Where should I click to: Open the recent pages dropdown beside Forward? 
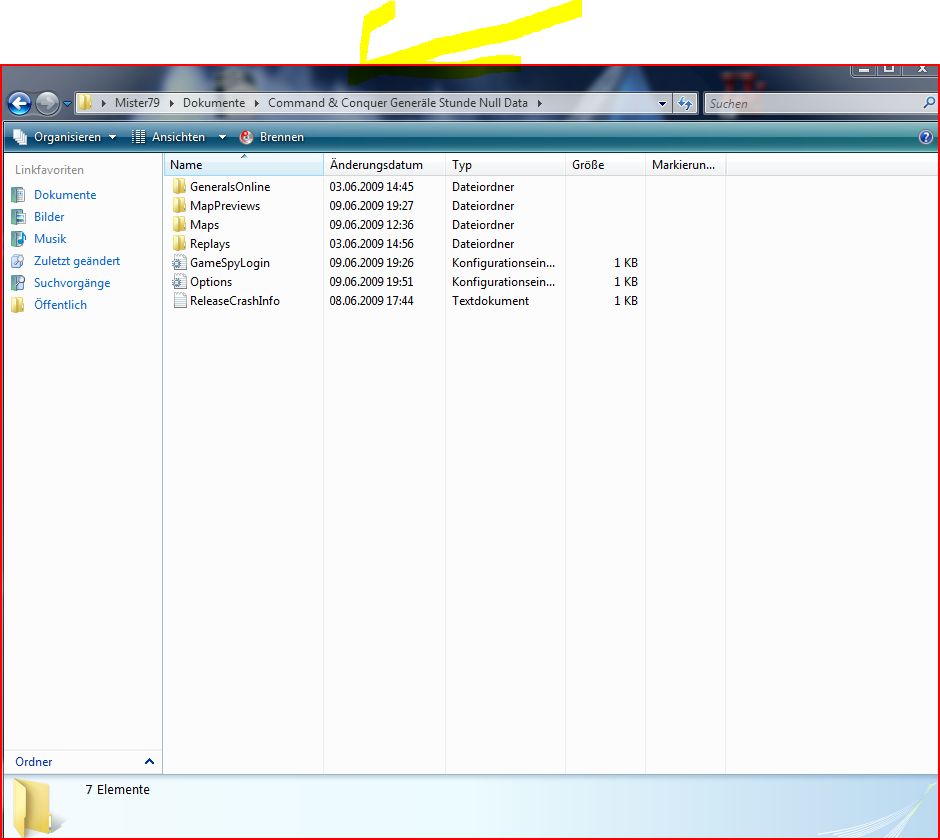pos(67,104)
